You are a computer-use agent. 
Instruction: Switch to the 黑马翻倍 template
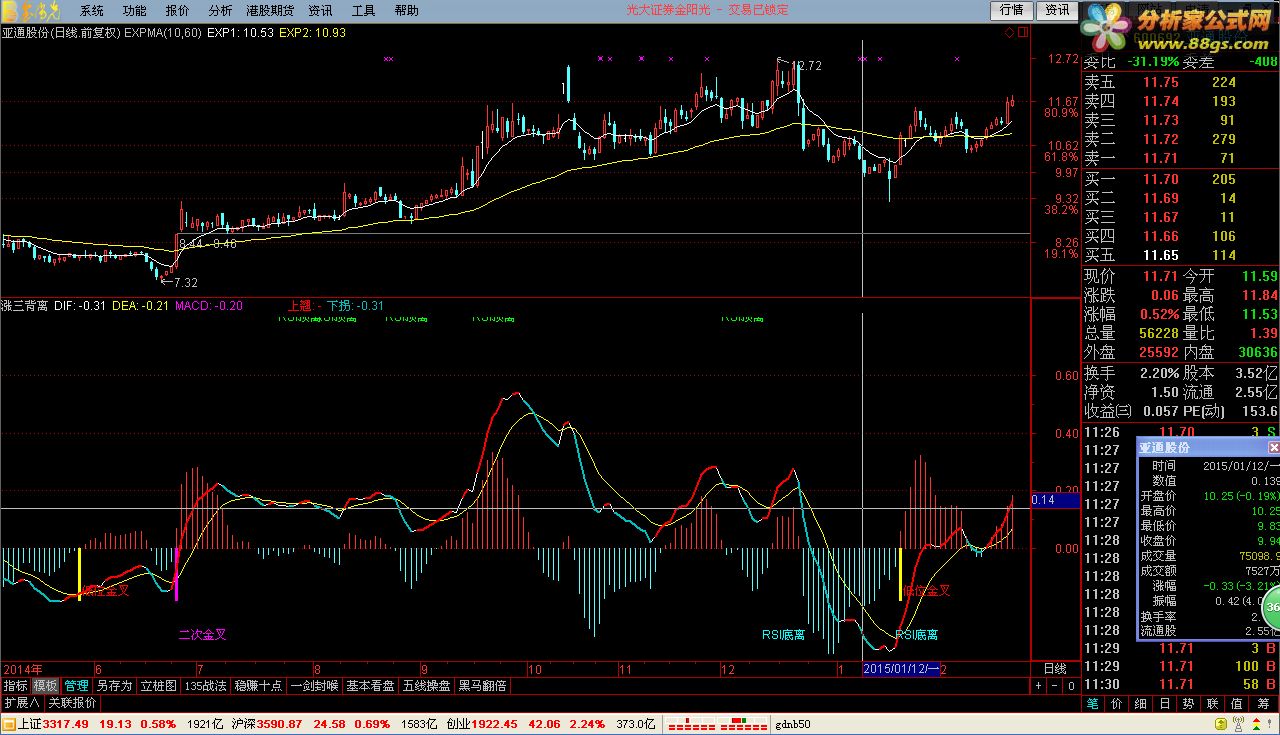click(x=483, y=686)
